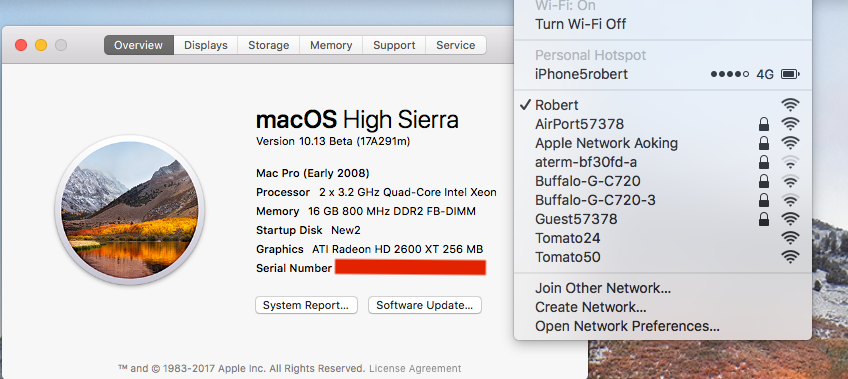This screenshot has height=379, width=848.
Task: Click the Wi-Fi signal icon for Buffalo-G-C720
Action: click(790, 181)
